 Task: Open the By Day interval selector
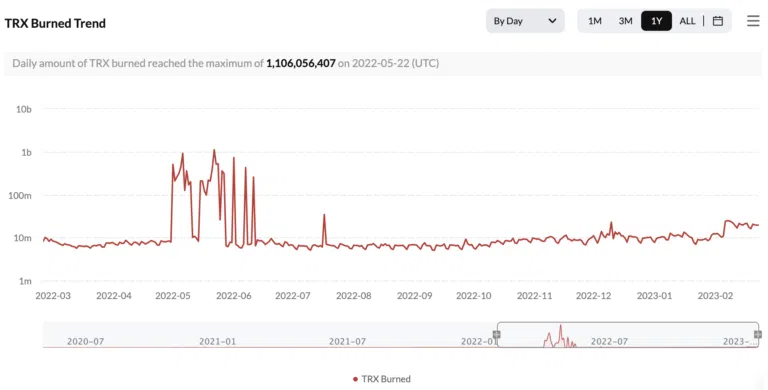coord(525,21)
